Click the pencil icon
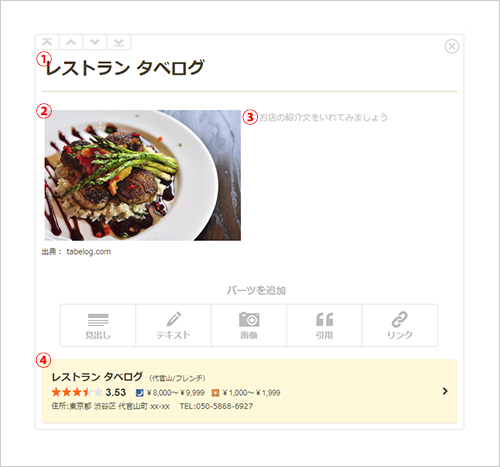Viewport: 500px width, 467px height. coord(174,319)
